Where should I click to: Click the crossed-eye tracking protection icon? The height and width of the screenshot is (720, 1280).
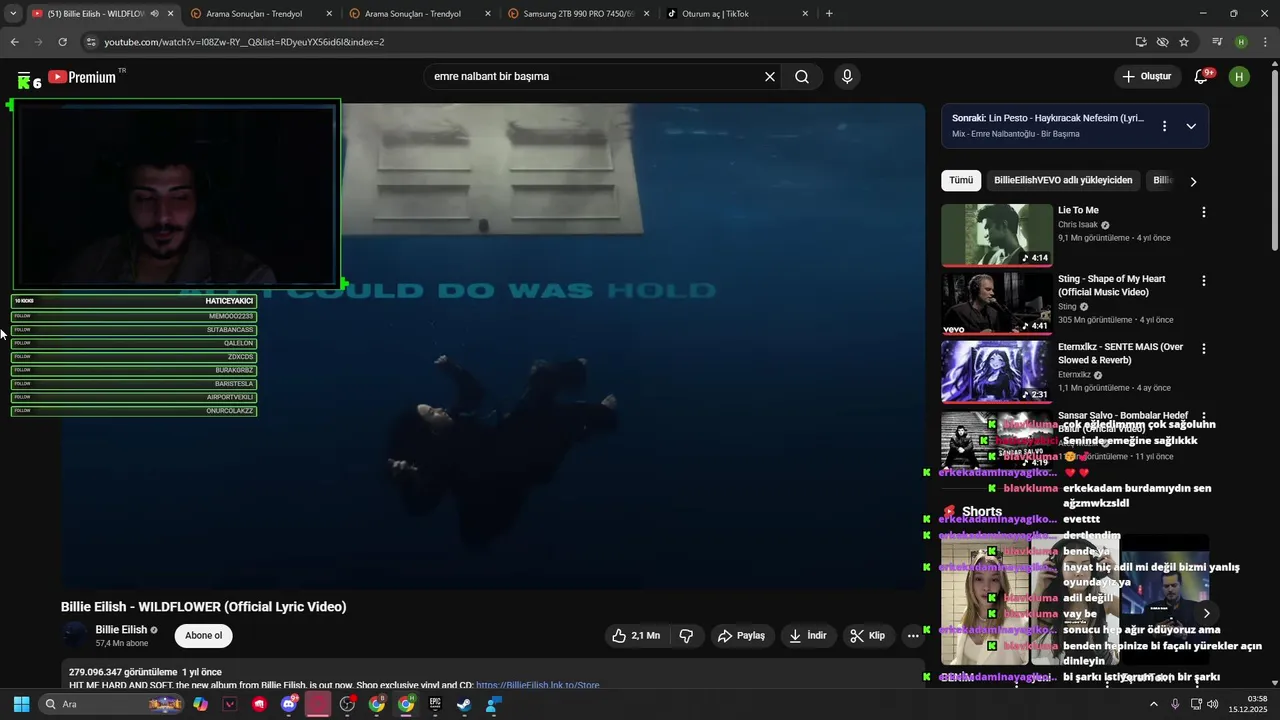[x=1162, y=42]
